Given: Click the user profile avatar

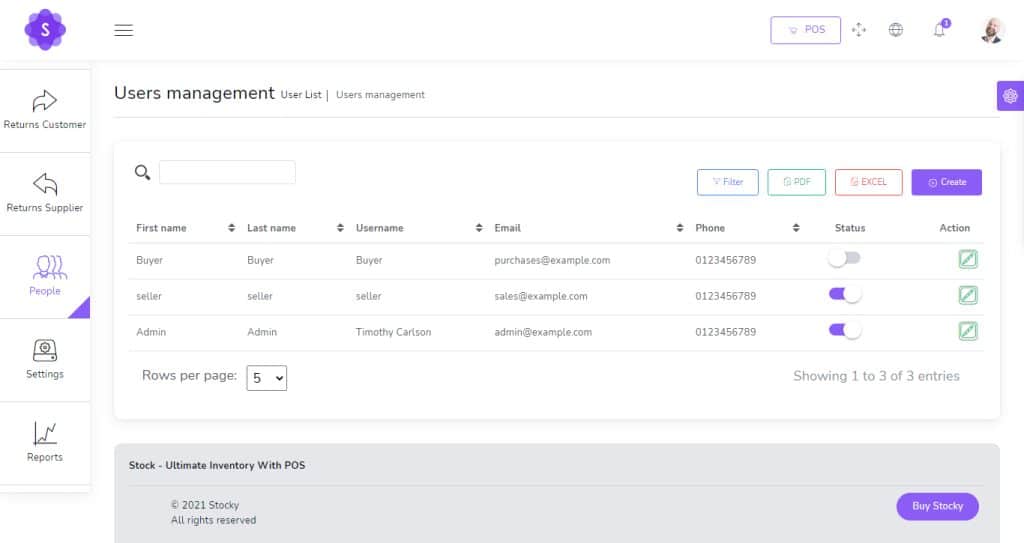Looking at the screenshot, I should click(x=991, y=30).
